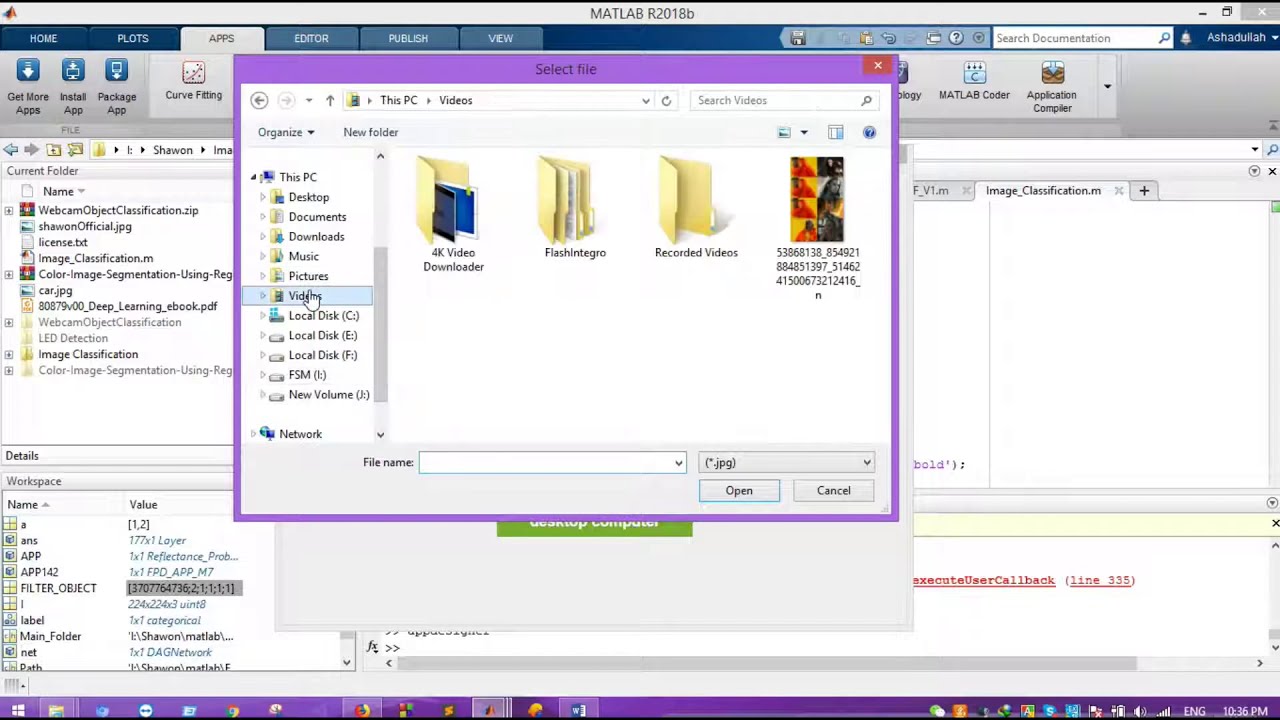The height and width of the screenshot is (720, 1280).
Task: Click the Cancel button in dialog
Action: (x=834, y=490)
